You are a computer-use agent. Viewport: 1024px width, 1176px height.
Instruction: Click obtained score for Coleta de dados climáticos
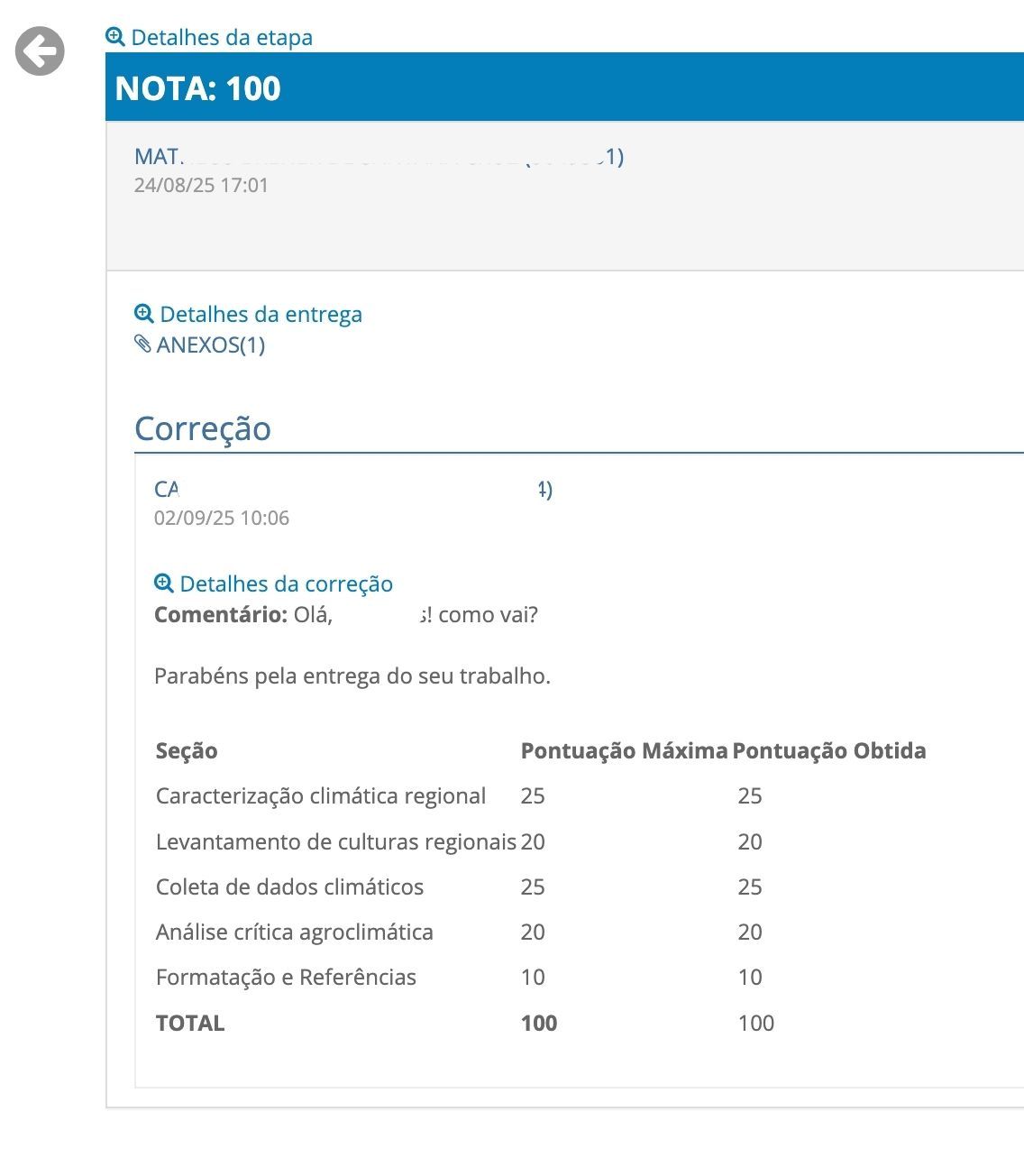pos(750,887)
